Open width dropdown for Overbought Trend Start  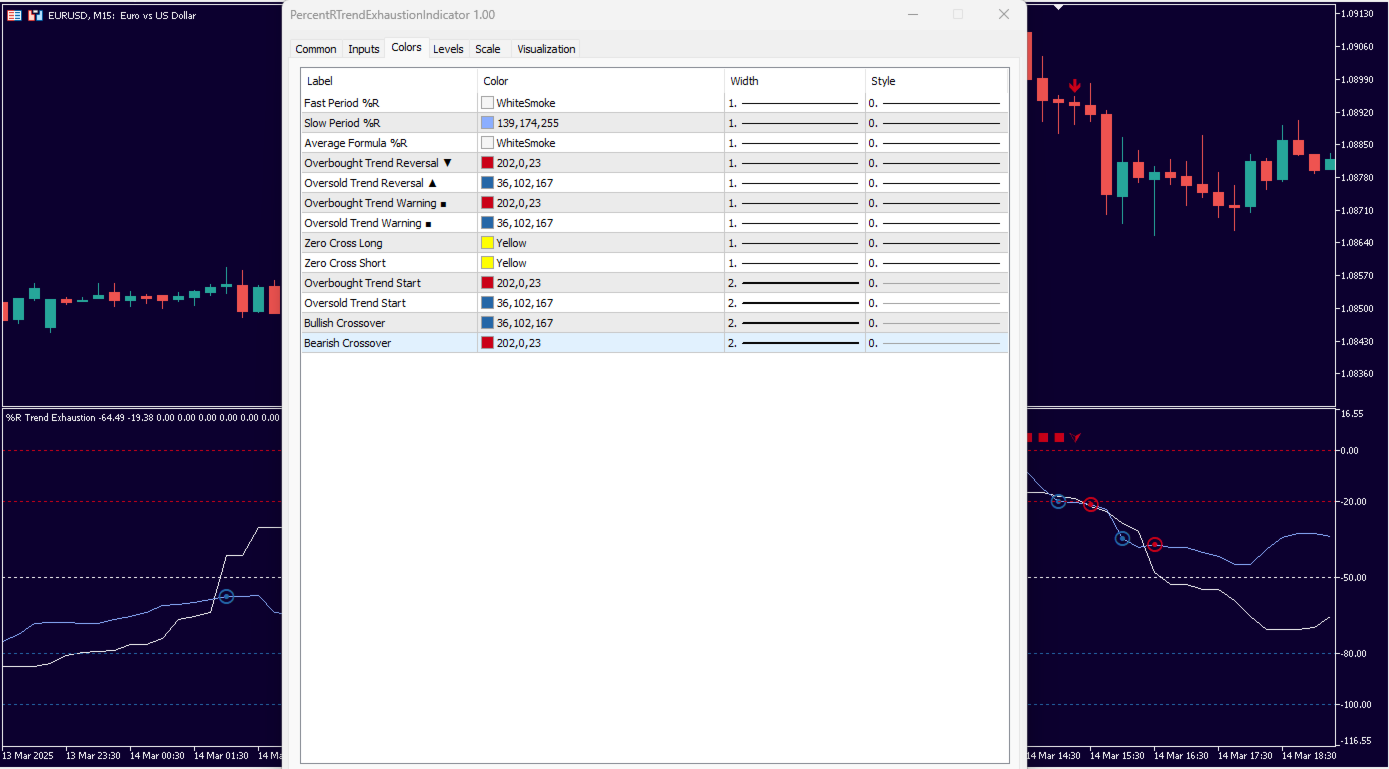pos(795,283)
